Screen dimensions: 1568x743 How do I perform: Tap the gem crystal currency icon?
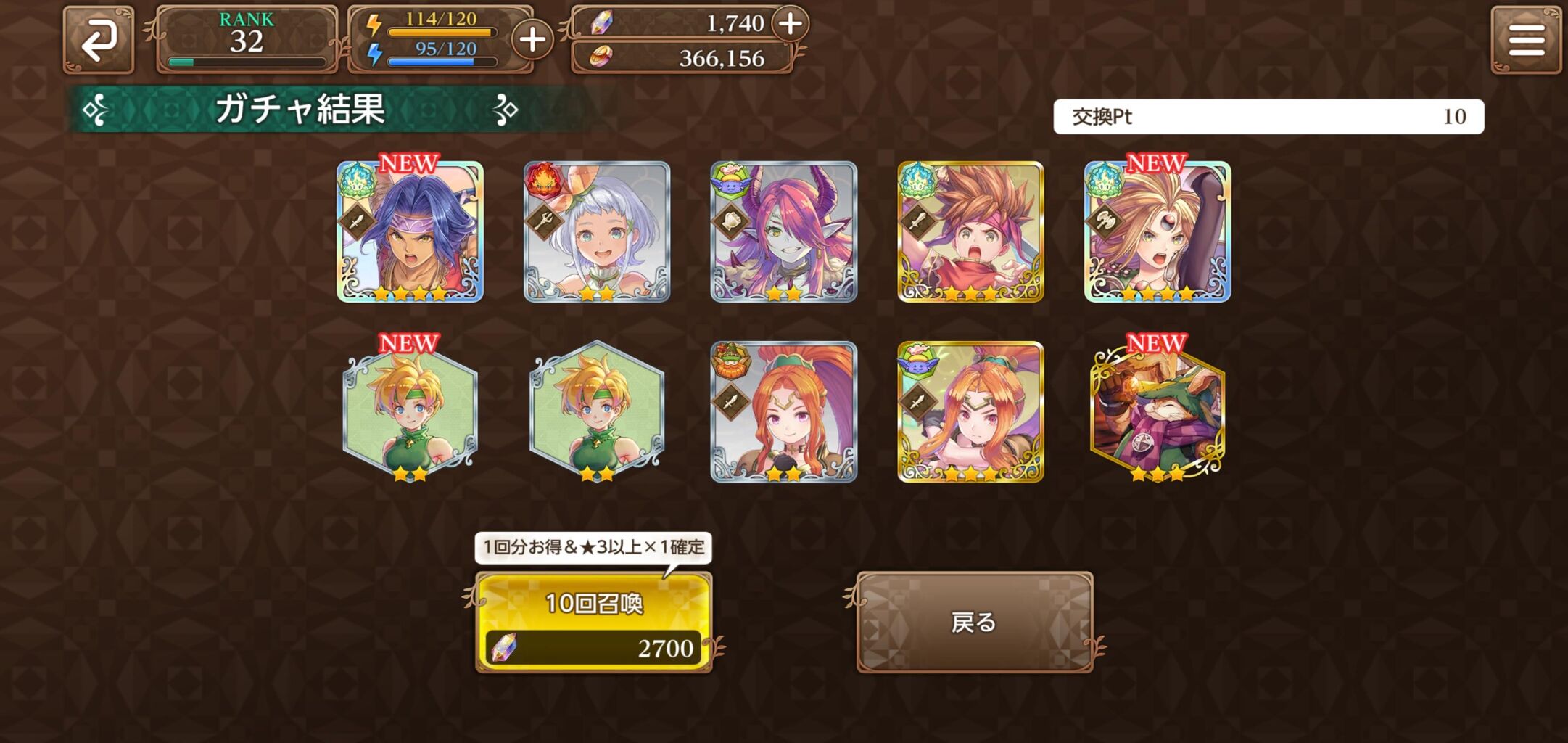[x=601, y=23]
